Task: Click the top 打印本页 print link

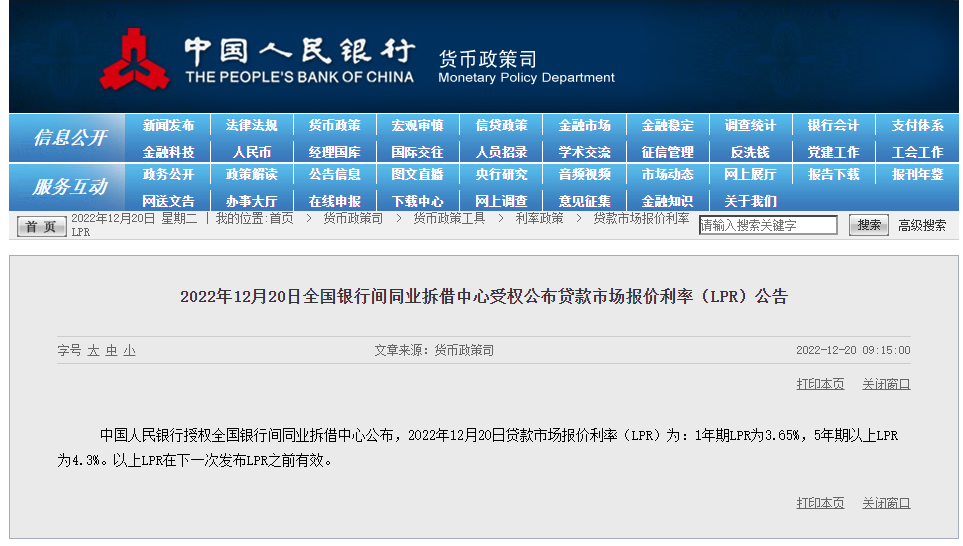Action: click(x=820, y=384)
